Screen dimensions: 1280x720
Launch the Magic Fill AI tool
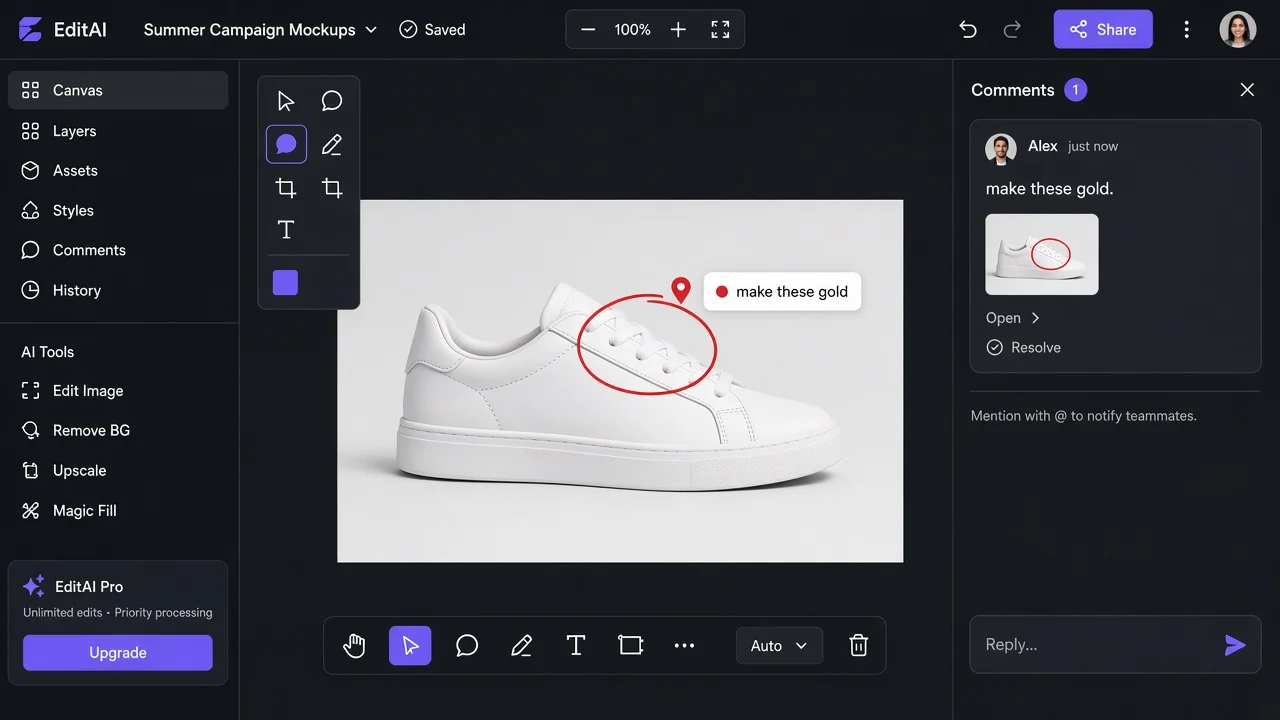118,511
